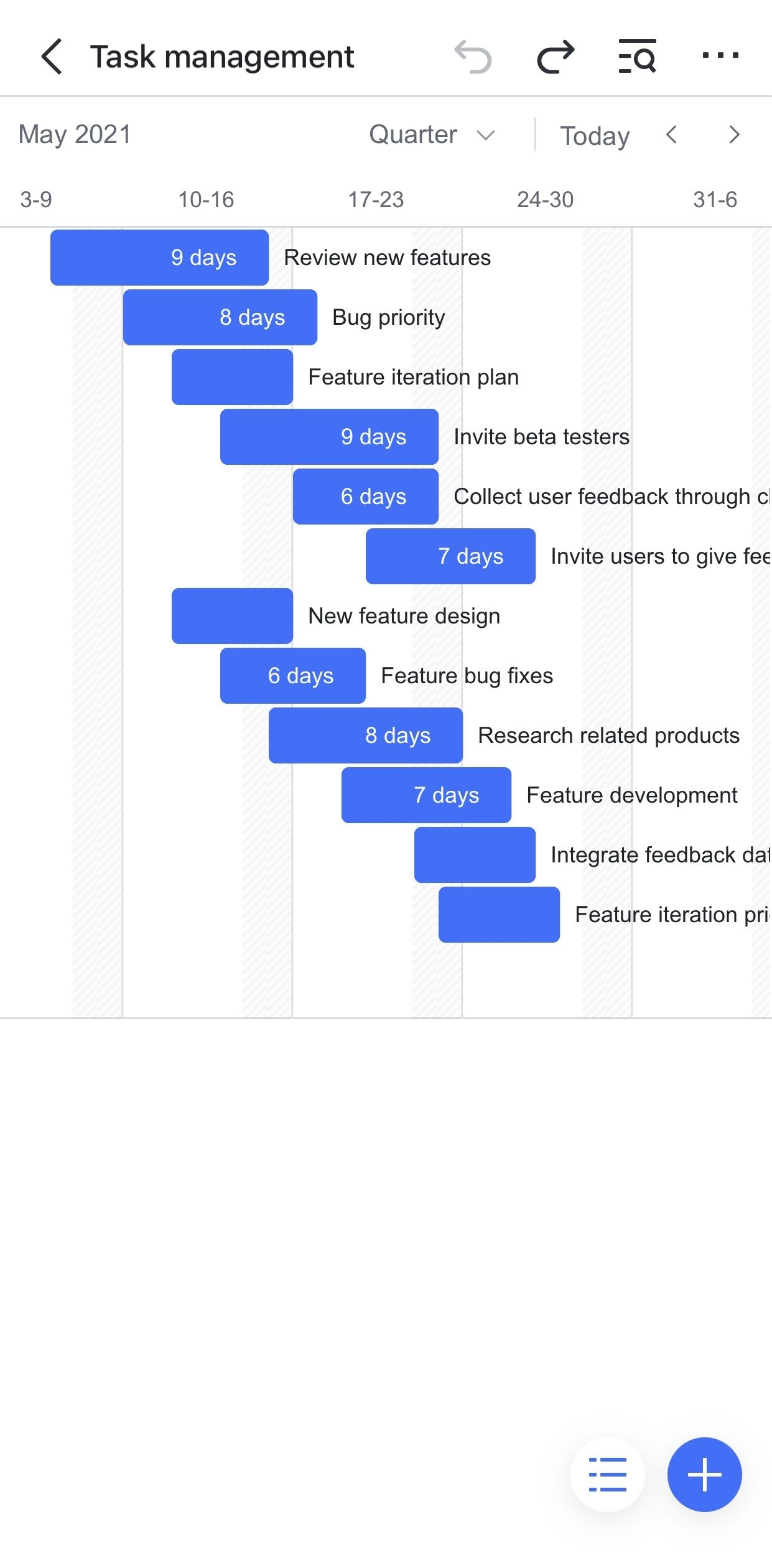Select the Bug priority 8 days bar
This screenshot has height=1568, width=772.
tap(220, 317)
